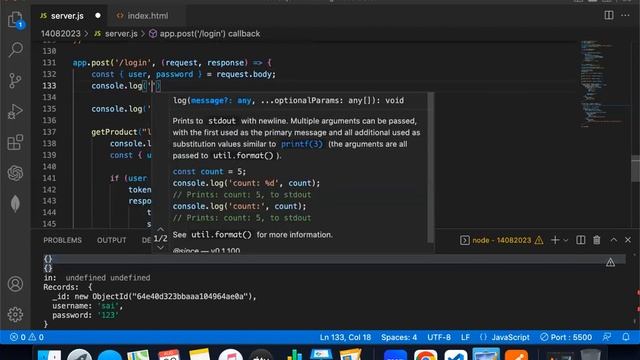Show previous signature with up arrow
Screen dimensions: 640x360
160,230
